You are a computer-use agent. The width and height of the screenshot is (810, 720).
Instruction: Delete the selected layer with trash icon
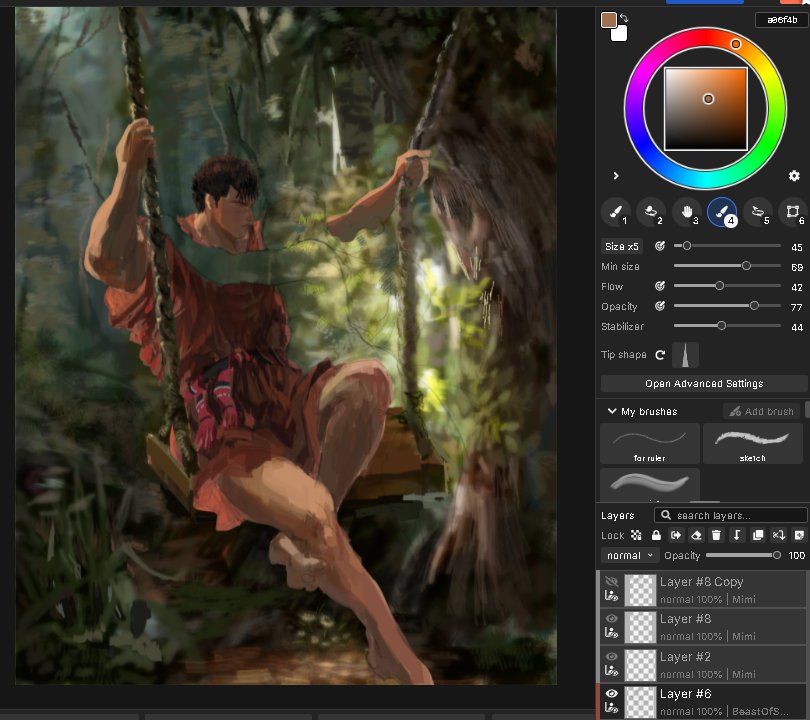tap(716, 535)
